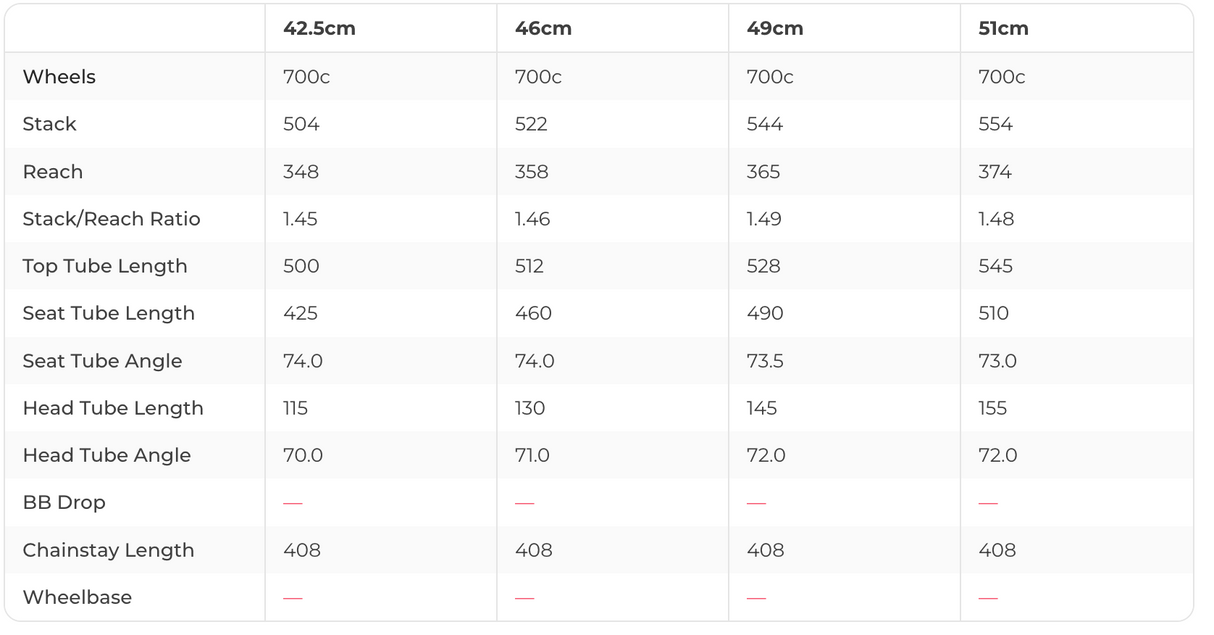Select the BB Drop row label
The height and width of the screenshot is (635, 1214).
64,503
